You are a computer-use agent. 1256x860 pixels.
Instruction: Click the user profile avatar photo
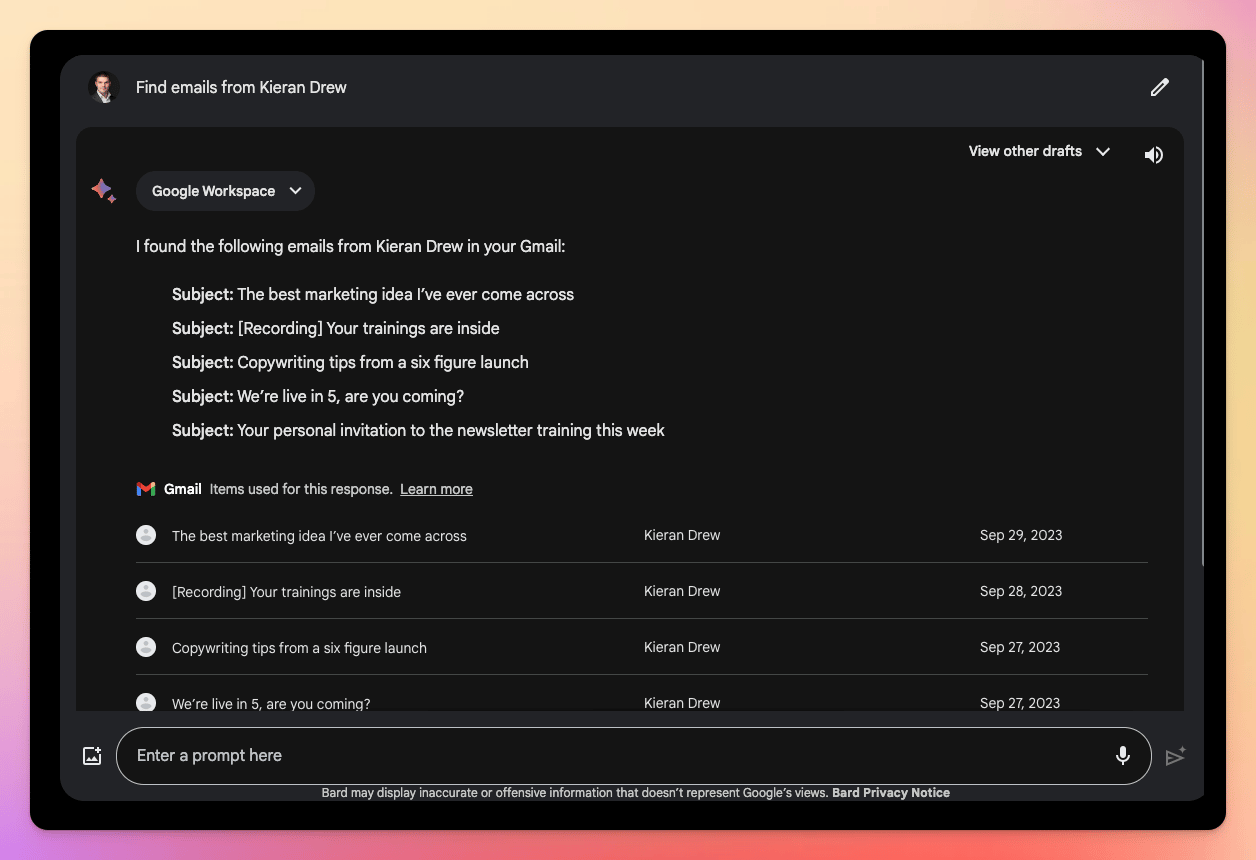click(104, 88)
